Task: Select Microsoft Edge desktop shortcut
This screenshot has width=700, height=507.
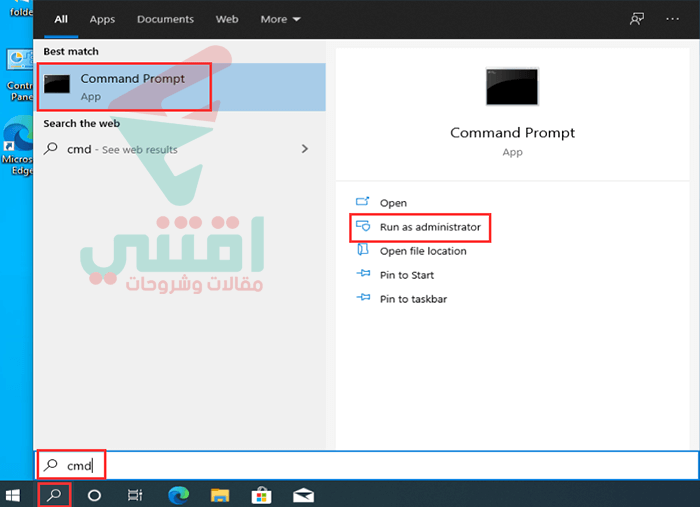Action: pyautogui.click(x=18, y=146)
